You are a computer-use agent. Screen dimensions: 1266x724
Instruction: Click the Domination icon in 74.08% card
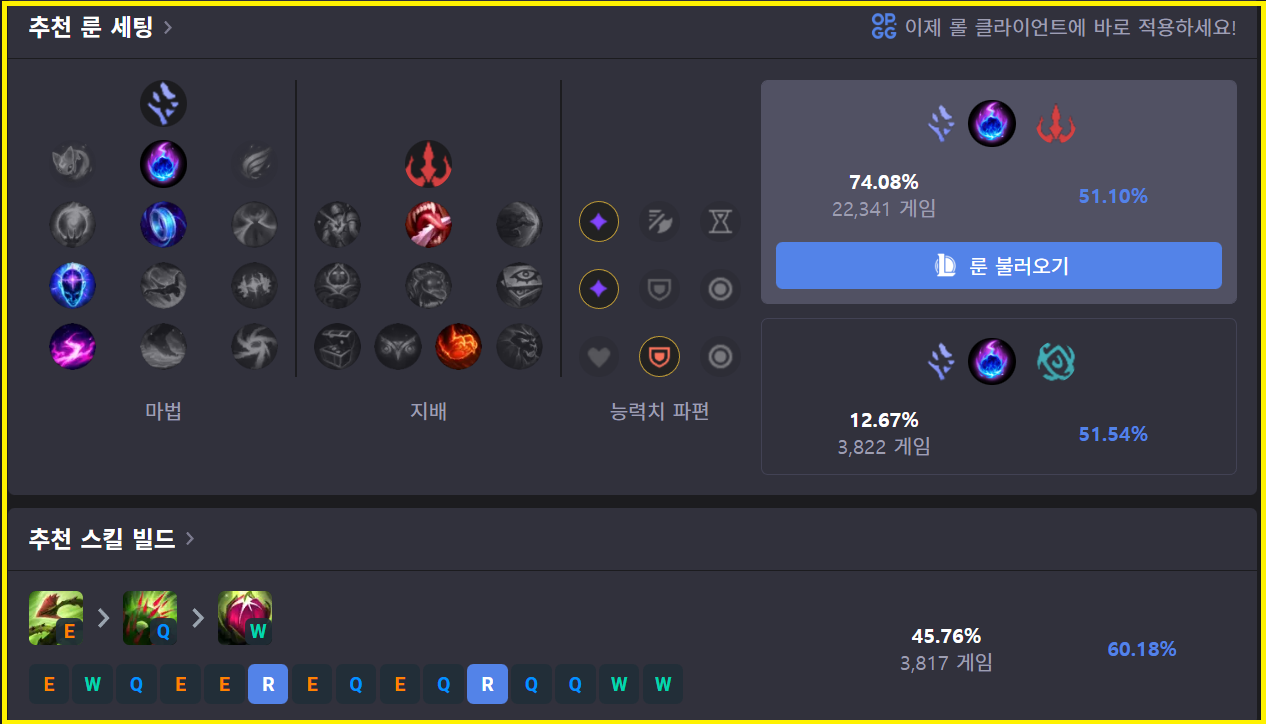1055,125
